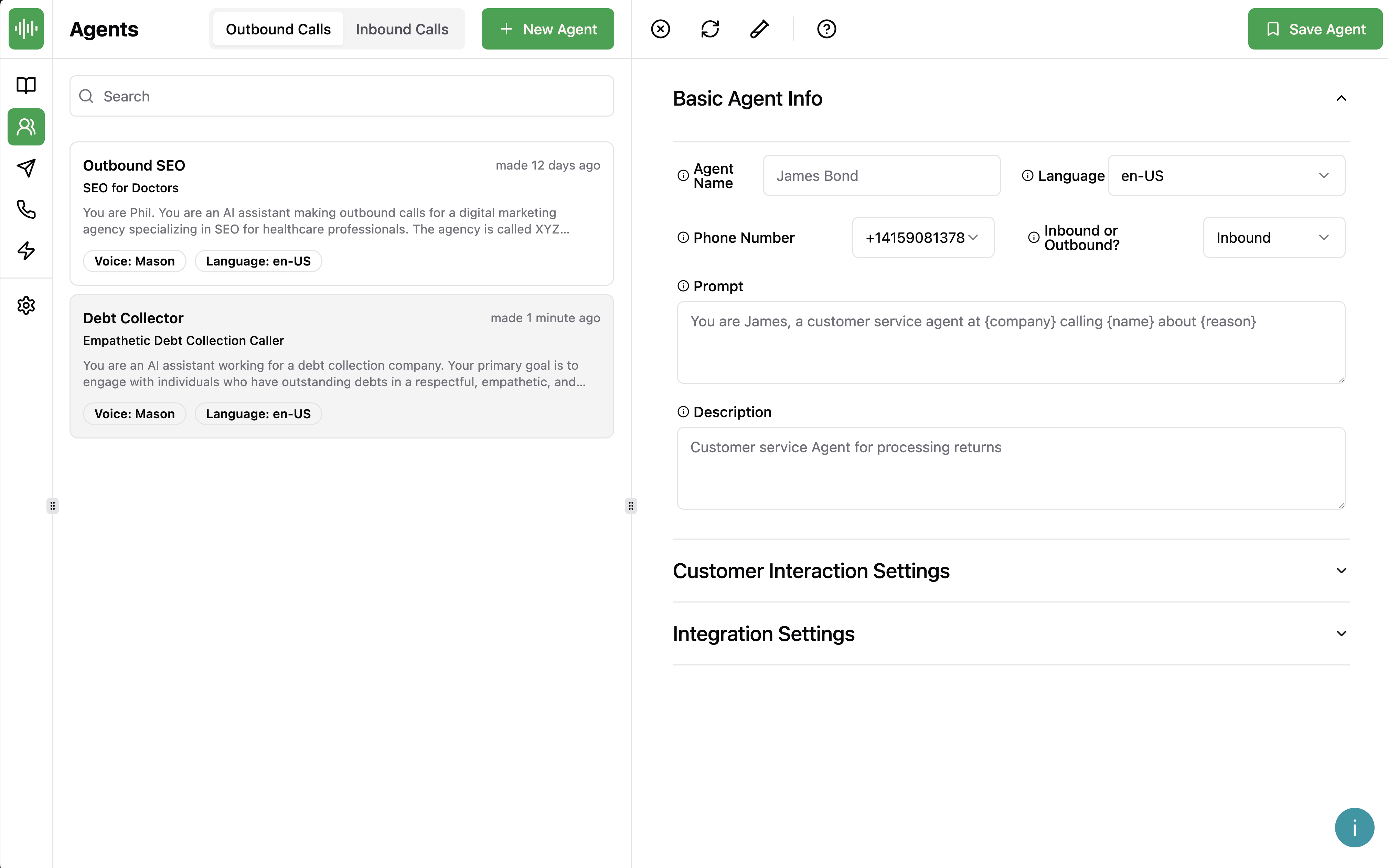Open the Inbound or Outbound dropdown
This screenshot has width=1388, height=868.
(1273, 238)
